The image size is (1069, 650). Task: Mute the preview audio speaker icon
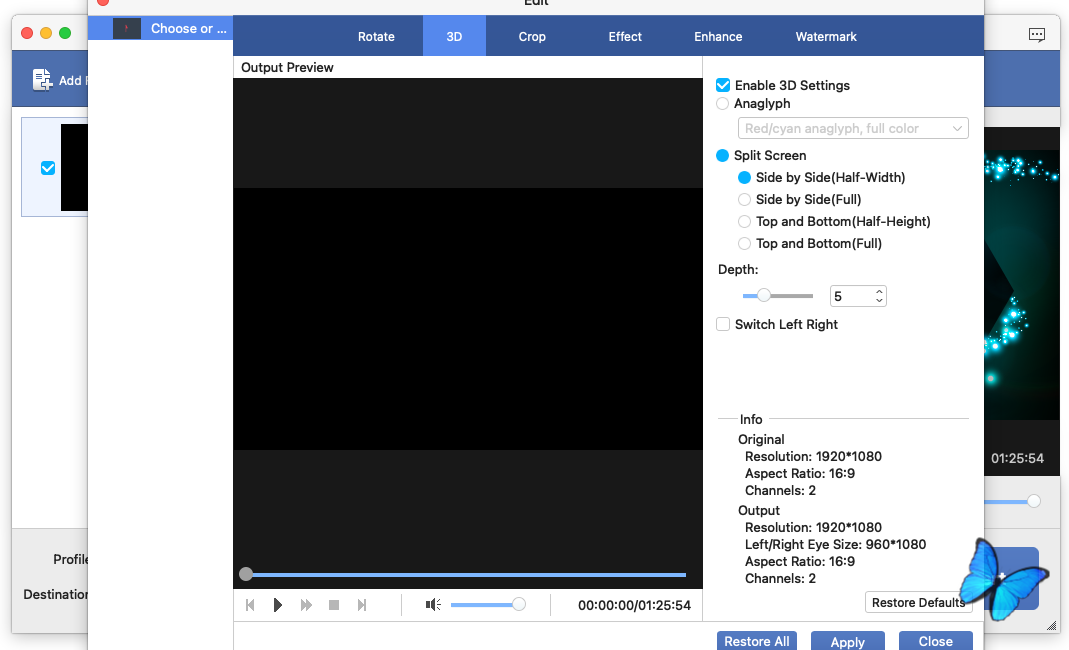(x=433, y=605)
